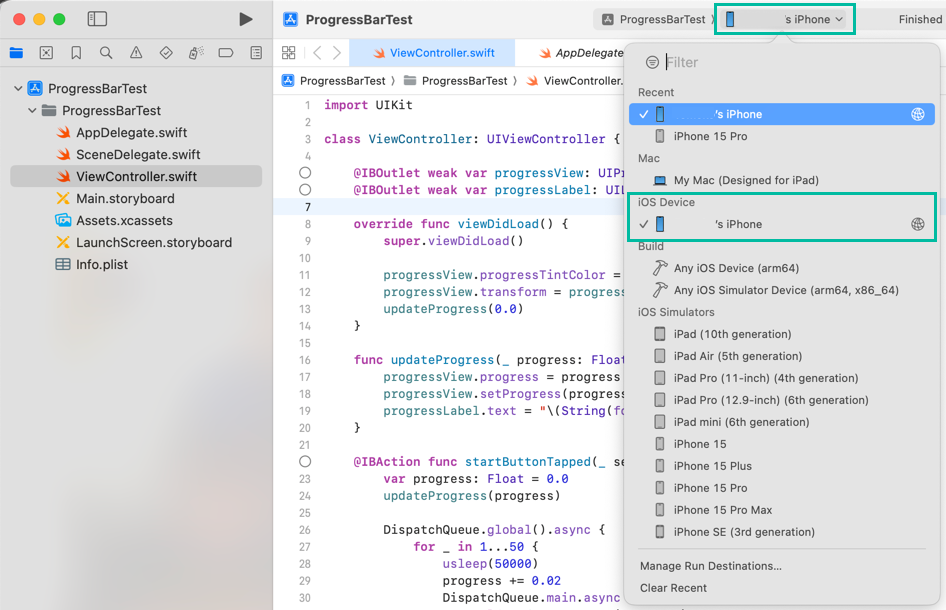Choose My Mac (Designed for iPad)

pos(782,180)
